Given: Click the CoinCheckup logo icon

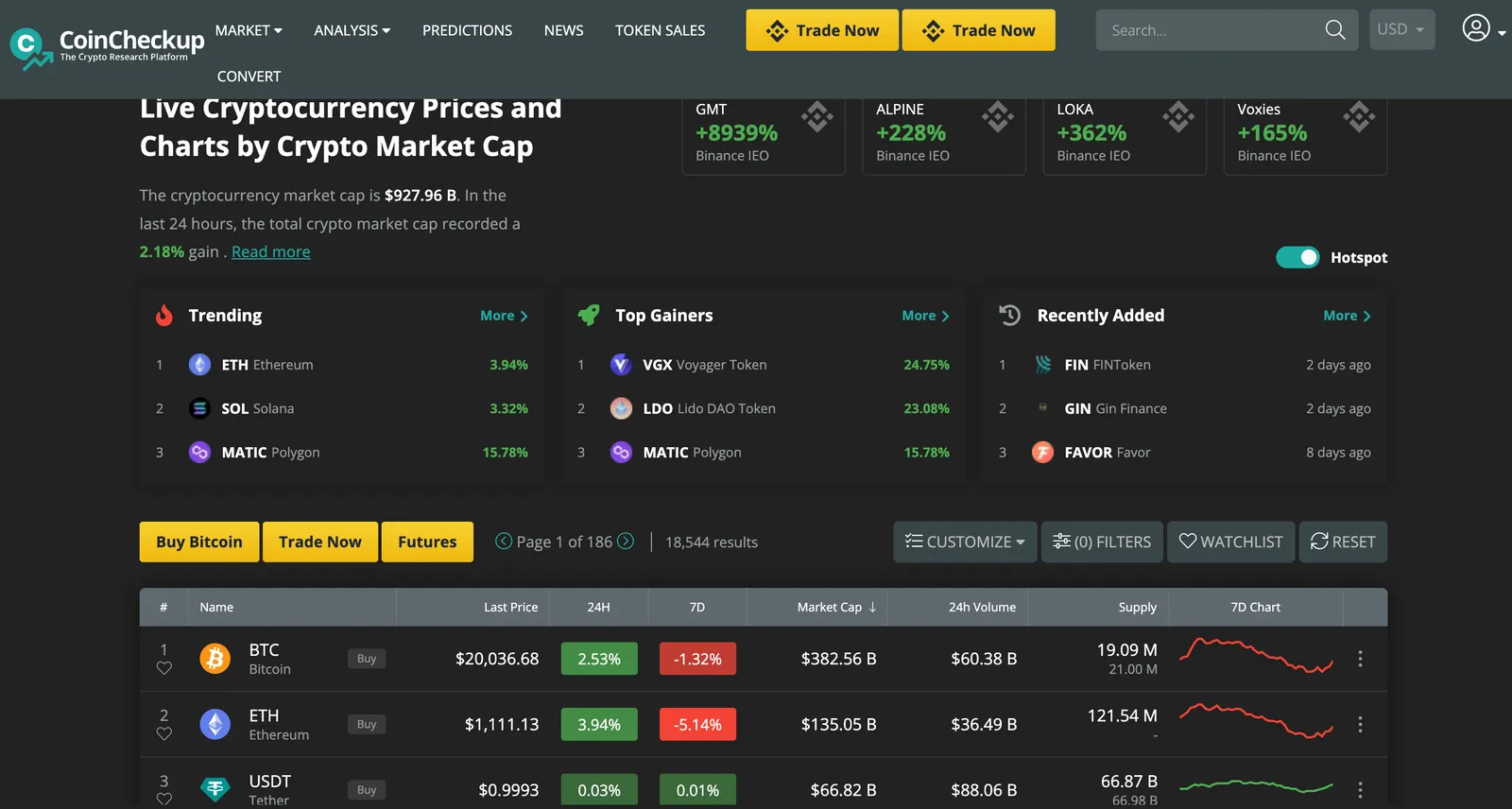Looking at the screenshot, I should [x=30, y=47].
